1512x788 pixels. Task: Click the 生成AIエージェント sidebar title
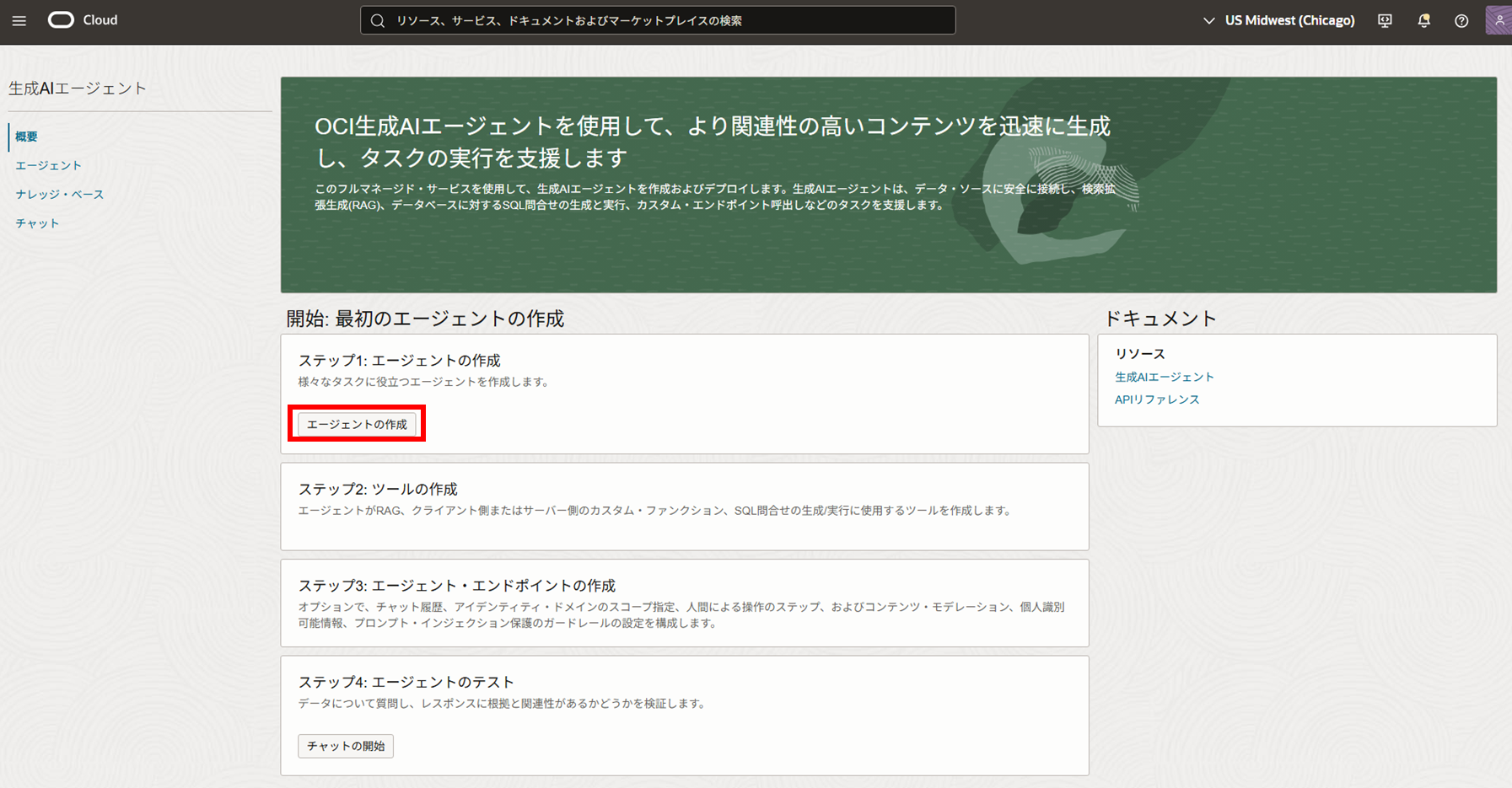pyautogui.click(x=78, y=88)
